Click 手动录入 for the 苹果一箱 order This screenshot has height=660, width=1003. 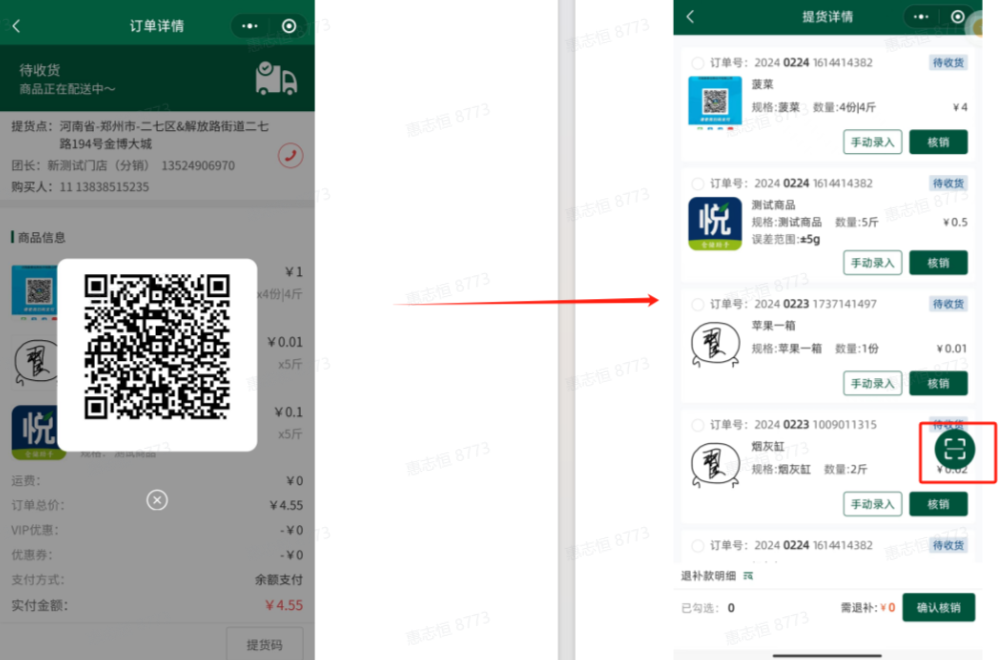(873, 384)
